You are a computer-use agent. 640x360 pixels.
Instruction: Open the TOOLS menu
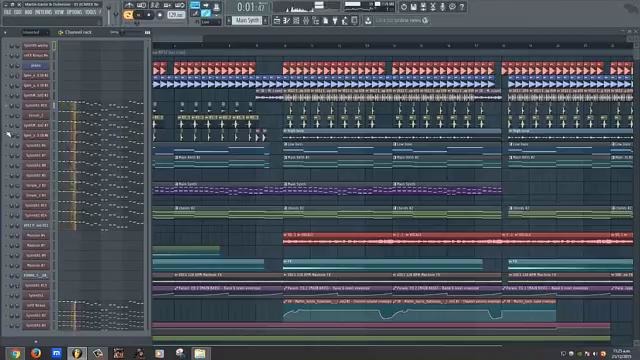91,12
